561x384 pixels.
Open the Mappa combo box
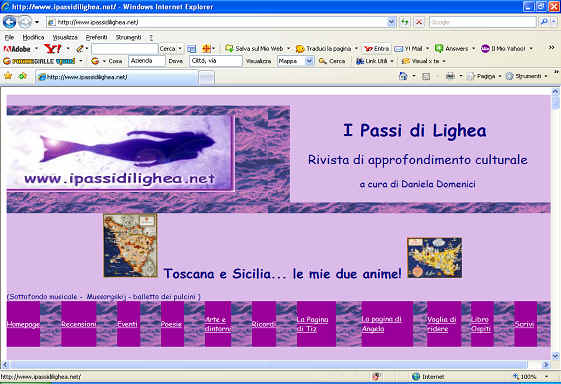coord(295,61)
